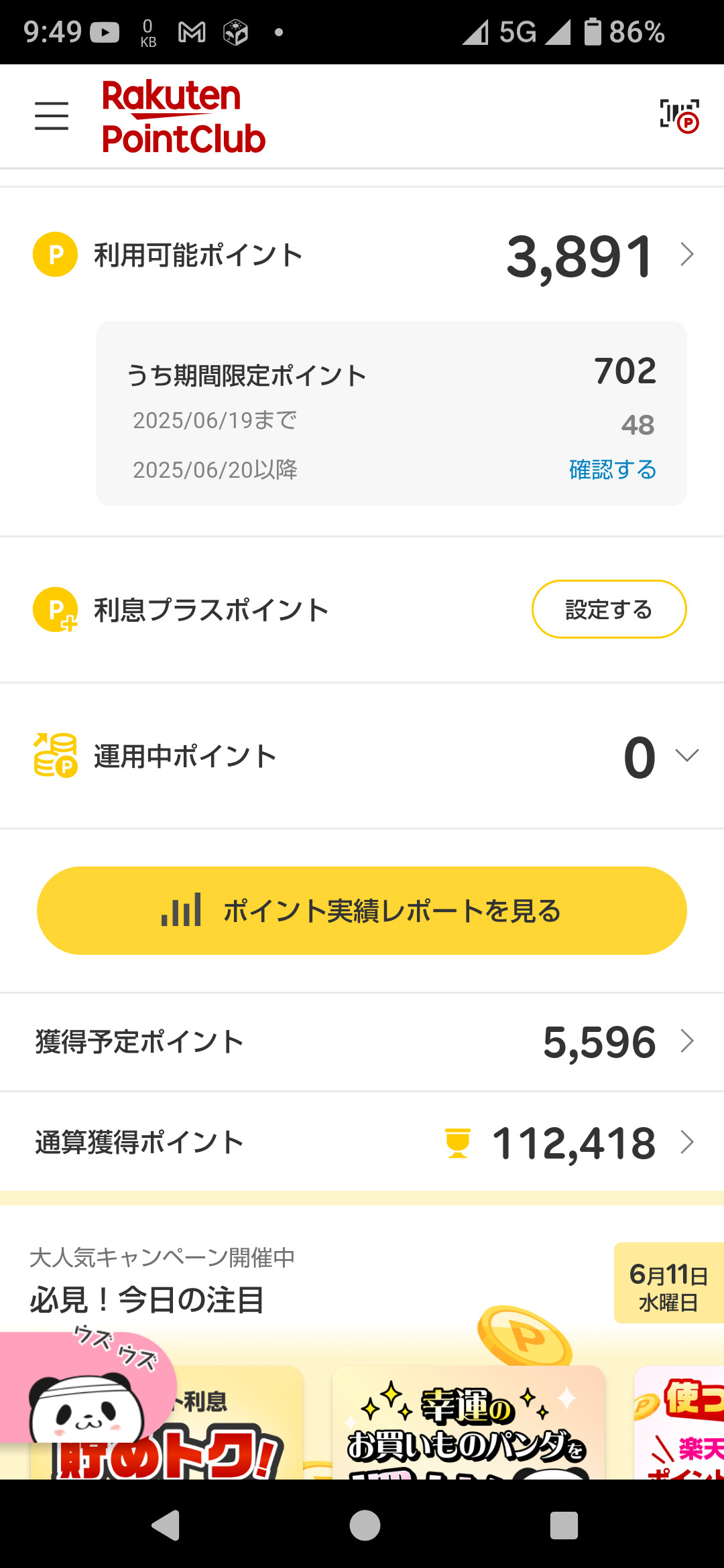Open 獲得予定ポイント 5,596 chevron
The width and height of the screenshot is (724, 1568).
[x=687, y=1041]
